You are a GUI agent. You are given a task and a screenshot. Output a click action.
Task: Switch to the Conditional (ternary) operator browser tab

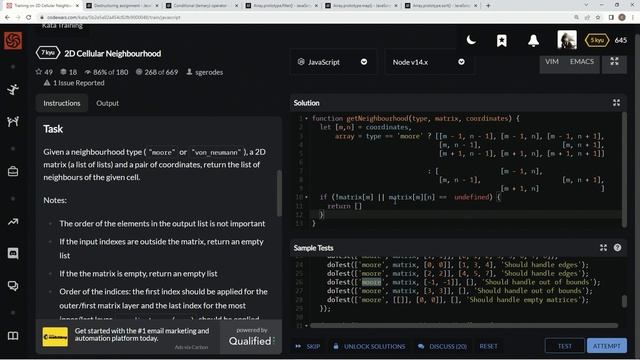(202, 6)
